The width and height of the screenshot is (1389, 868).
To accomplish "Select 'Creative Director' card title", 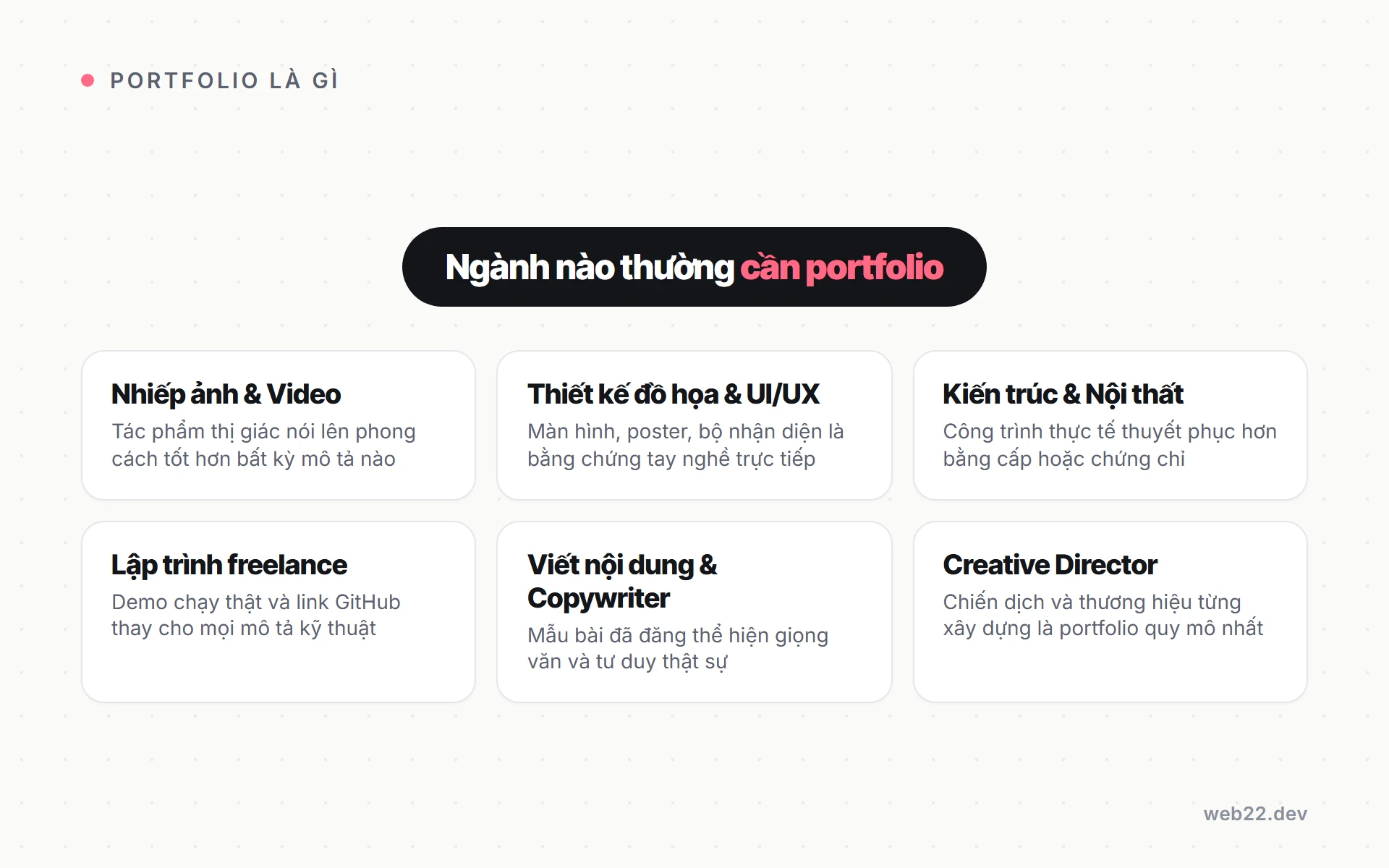I will pos(1050,565).
